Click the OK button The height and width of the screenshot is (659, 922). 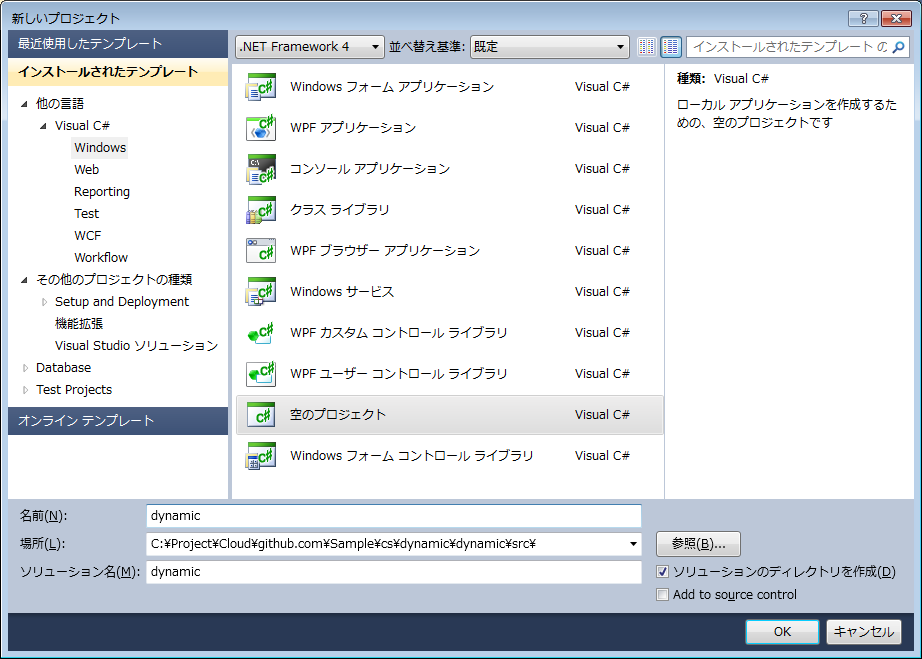(782, 631)
